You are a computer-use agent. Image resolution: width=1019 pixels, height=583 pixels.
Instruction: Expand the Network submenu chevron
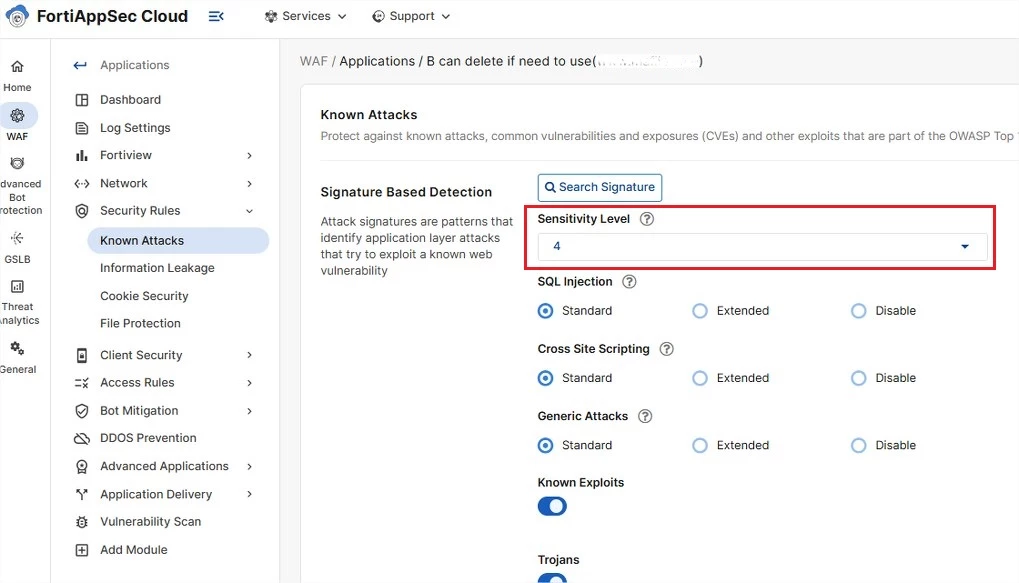pyautogui.click(x=250, y=184)
